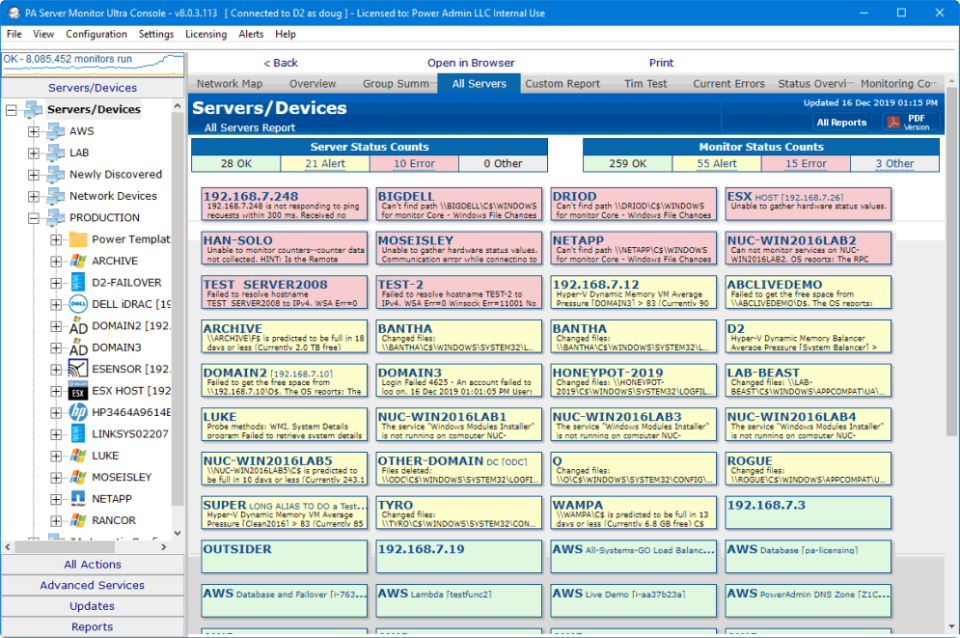Click the Active Directory icon beside DOMAIN2
The image size is (960, 638).
(x=77, y=324)
